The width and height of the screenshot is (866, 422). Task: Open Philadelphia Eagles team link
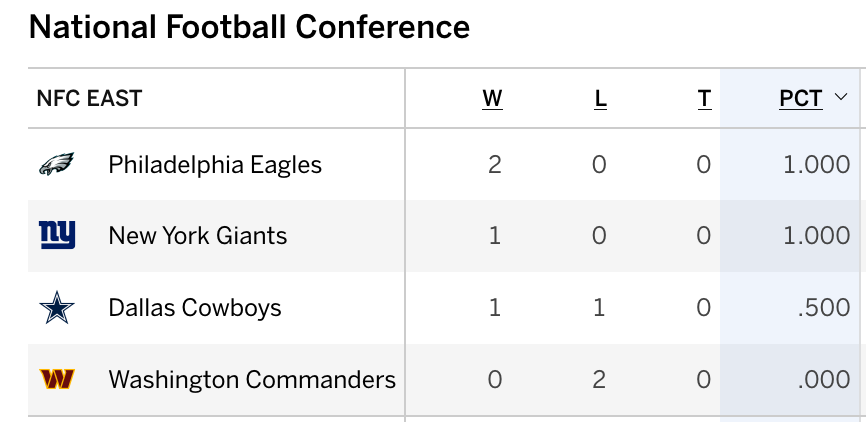[215, 165]
